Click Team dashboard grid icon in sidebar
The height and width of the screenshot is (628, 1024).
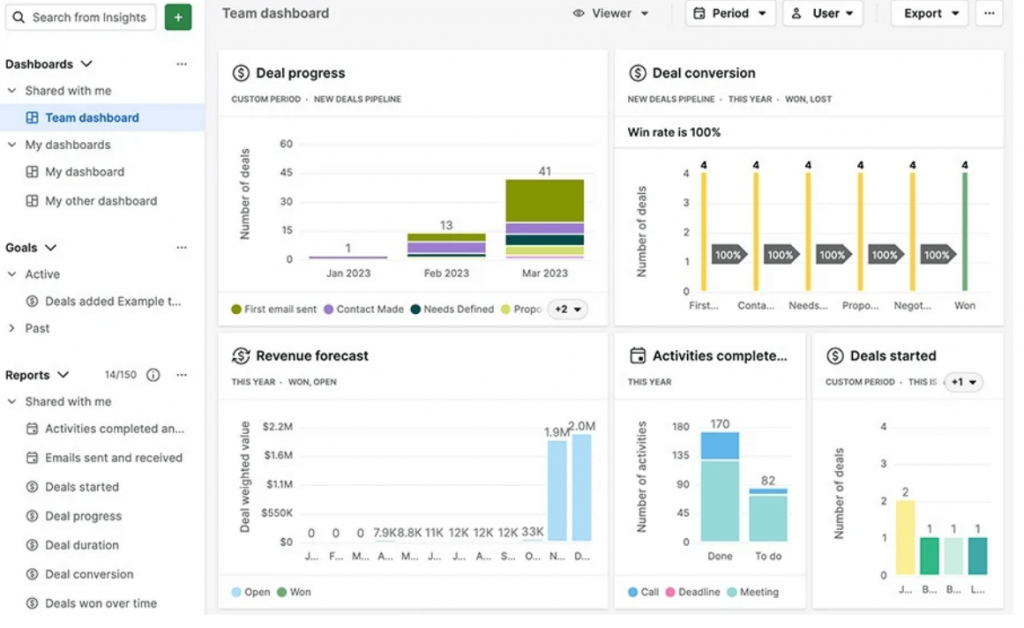(x=31, y=118)
